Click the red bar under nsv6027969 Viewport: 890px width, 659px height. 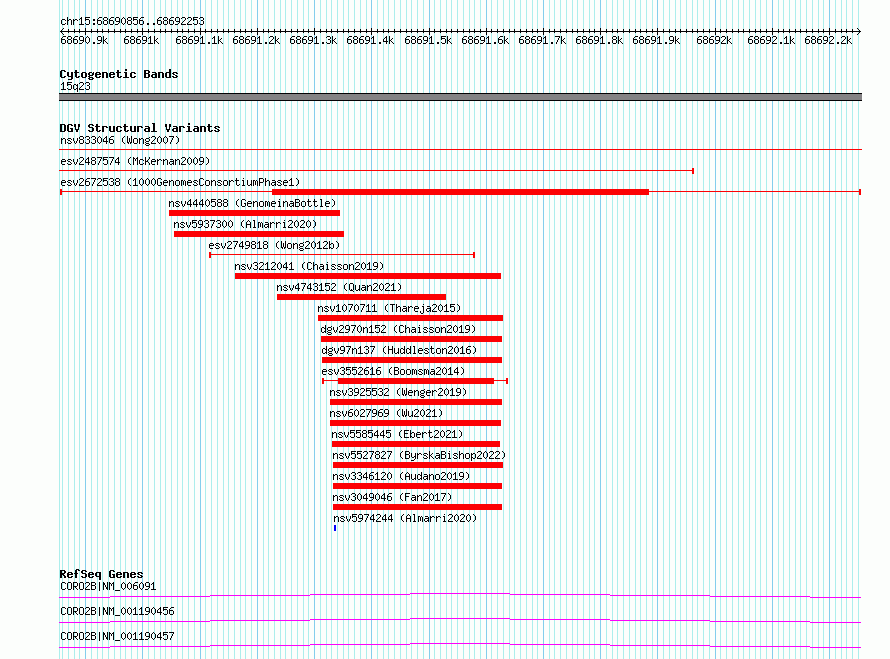(x=415, y=423)
